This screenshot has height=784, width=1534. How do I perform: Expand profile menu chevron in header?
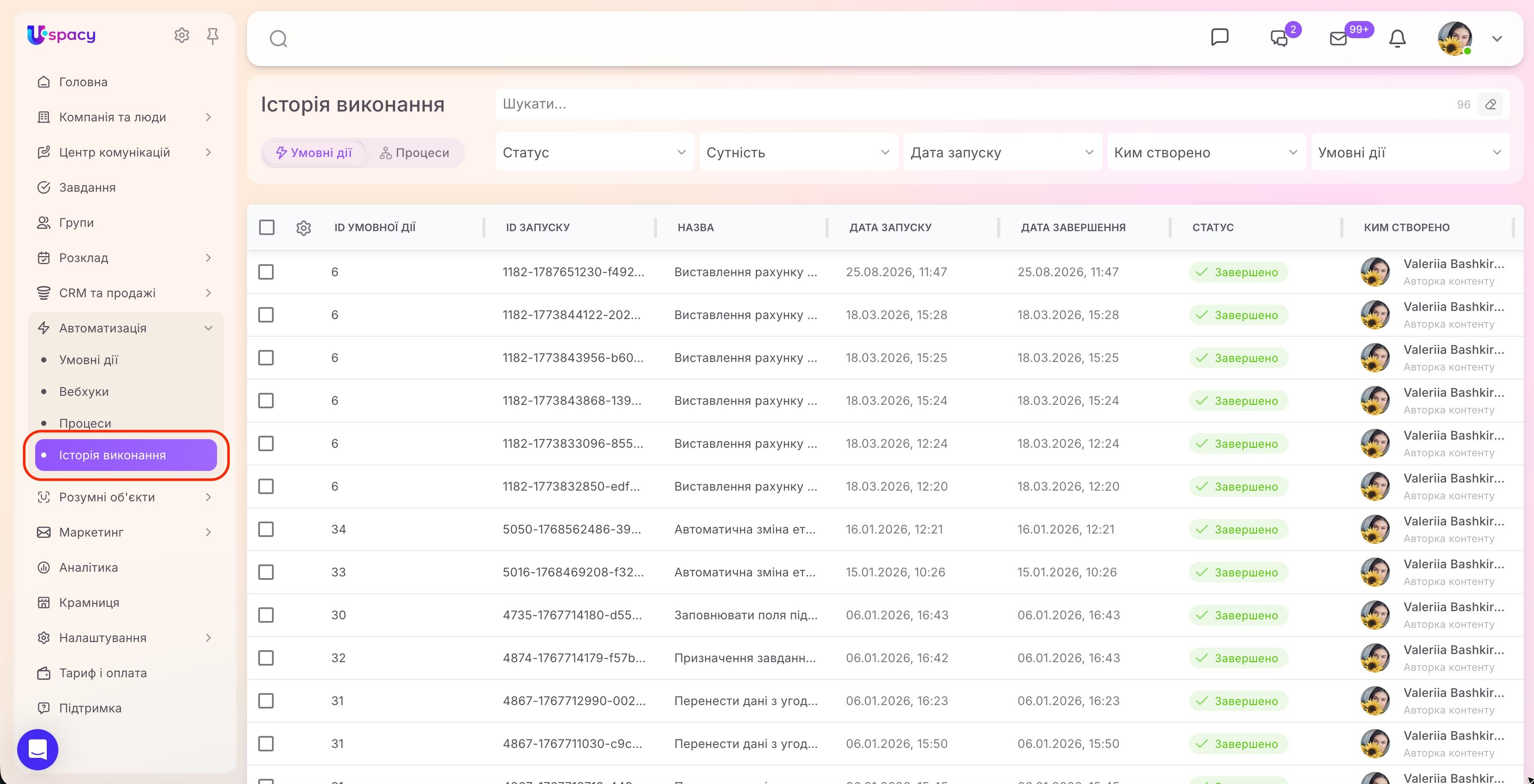pyautogui.click(x=1497, y=39)
